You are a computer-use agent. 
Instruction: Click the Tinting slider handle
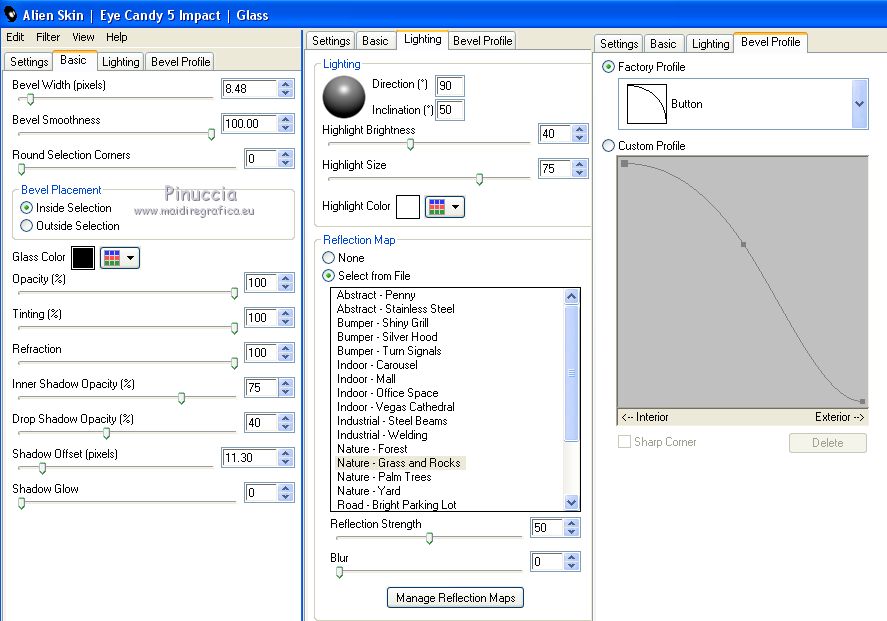click(x=234, y=328)
